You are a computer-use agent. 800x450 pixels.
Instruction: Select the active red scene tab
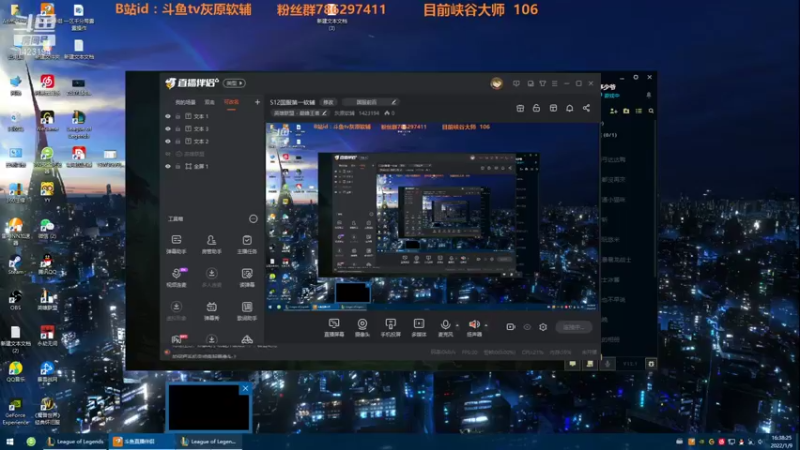click(x=231, y=102)
